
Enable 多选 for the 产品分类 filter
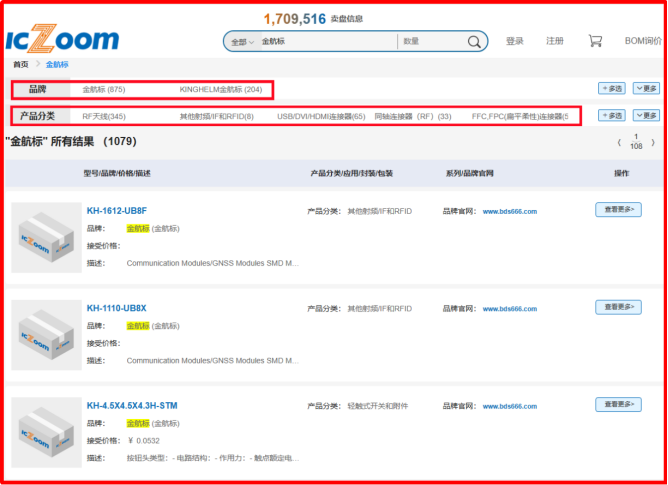pos(611,116)
